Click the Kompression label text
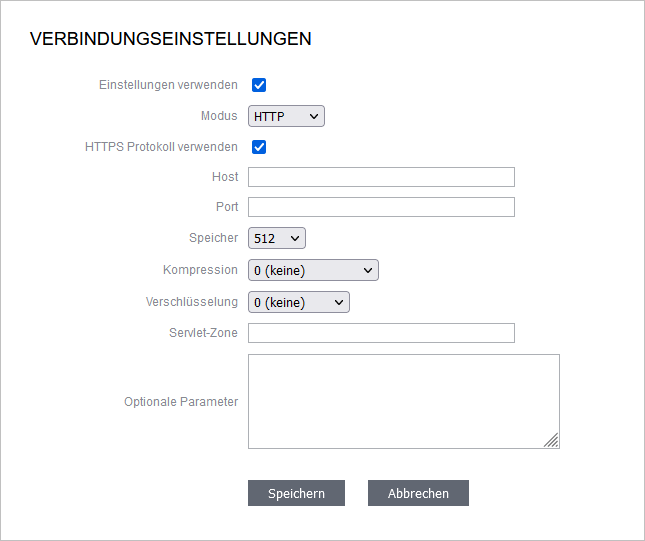The width and height of the screenshot is (645, 541). point(200,270)
